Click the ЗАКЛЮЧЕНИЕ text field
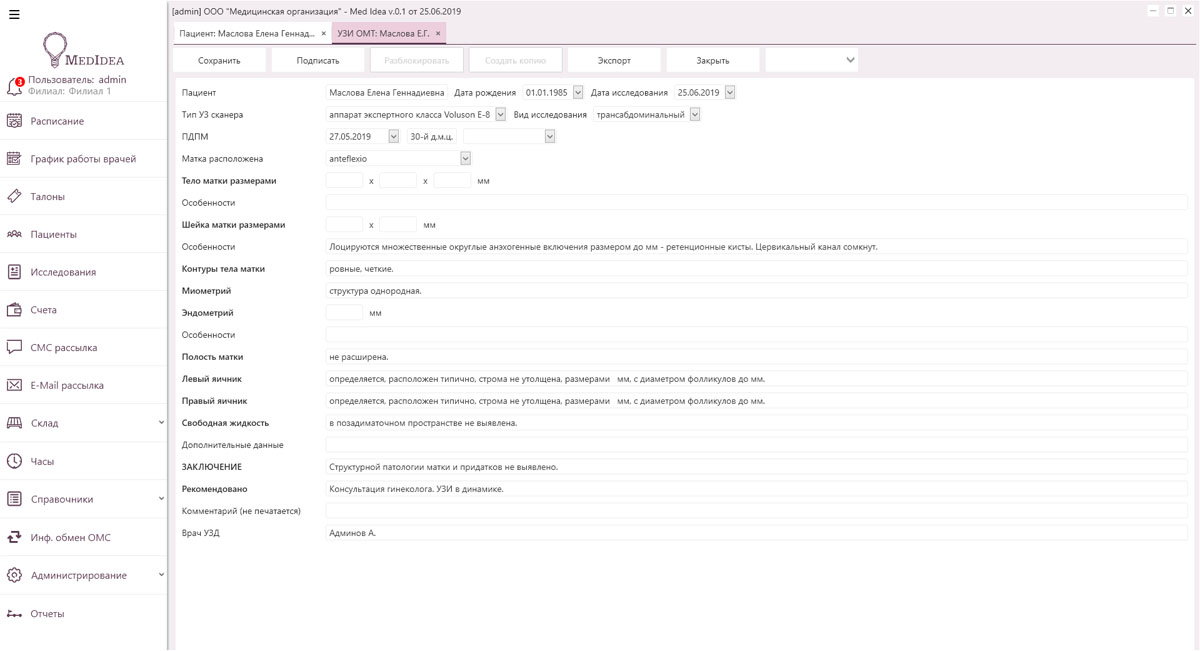Viewport: 1200px width, 651px height. [757, 467]
